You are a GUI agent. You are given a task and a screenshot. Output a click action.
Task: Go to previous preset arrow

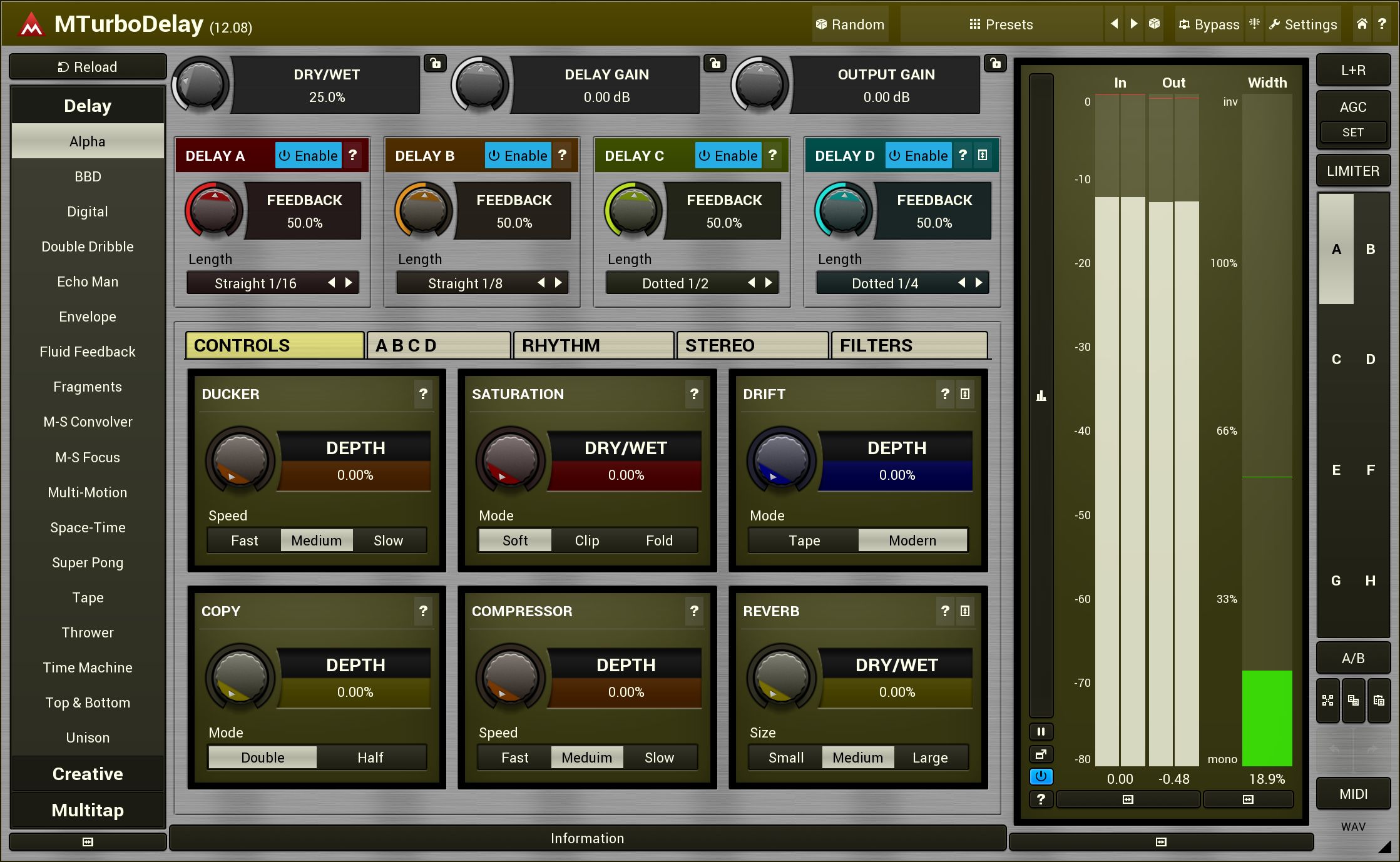click(1114, 24)
